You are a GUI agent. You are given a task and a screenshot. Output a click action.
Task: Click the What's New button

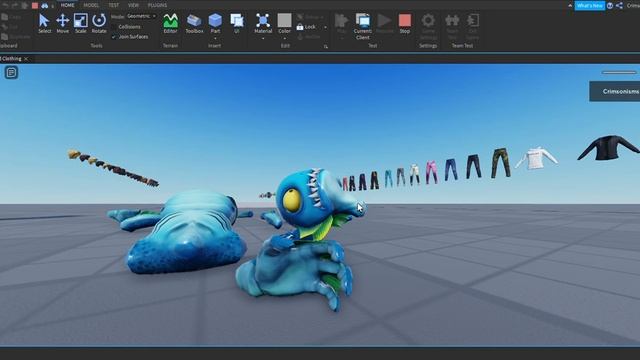coord(590,5)
